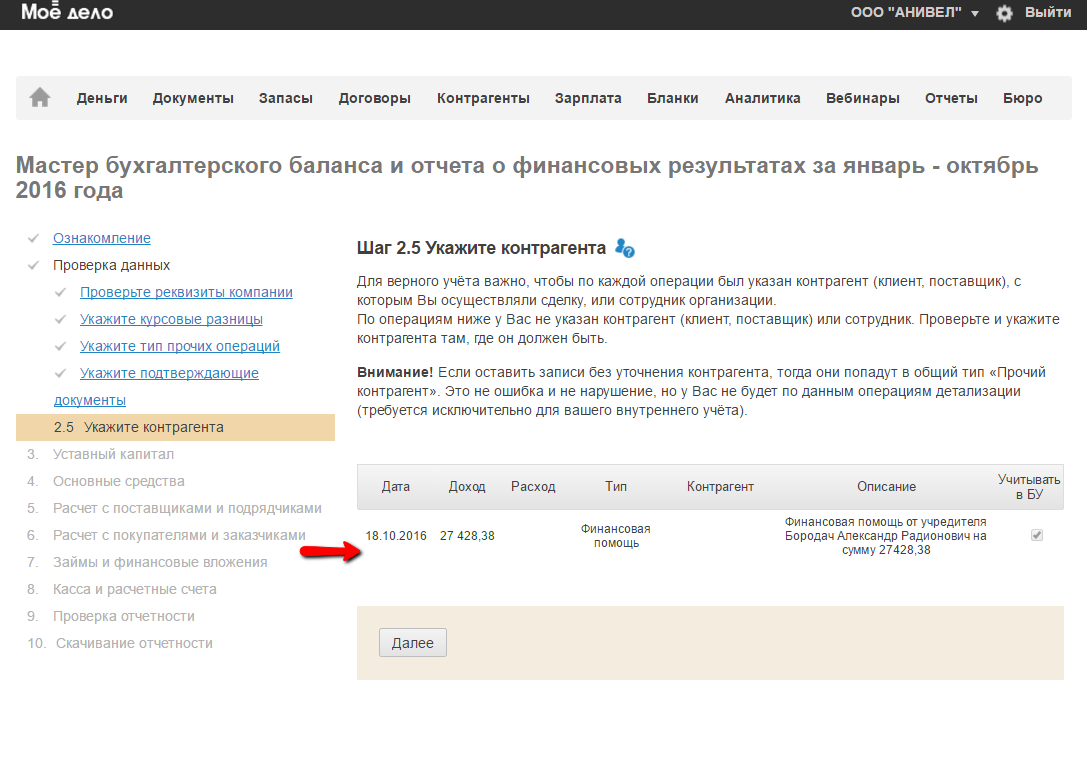Click the help icon next to step title
This screenshot has height=757, width=1087.
tap(625, 248)
